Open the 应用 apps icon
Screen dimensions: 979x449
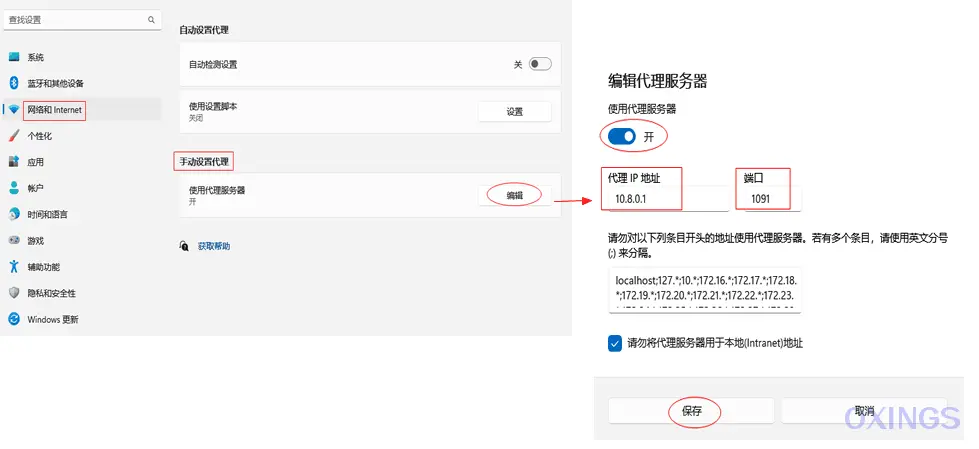[14, 162]
